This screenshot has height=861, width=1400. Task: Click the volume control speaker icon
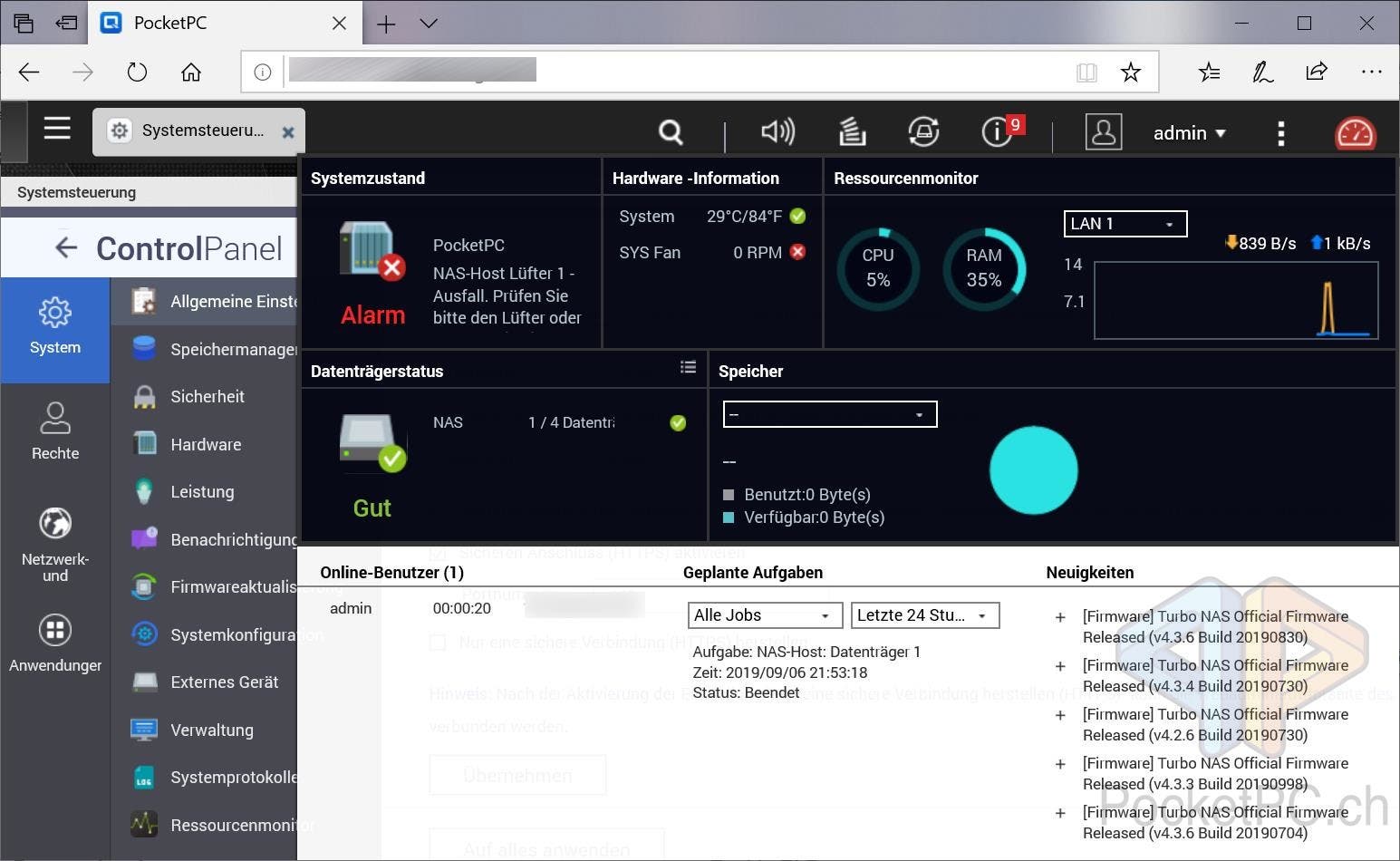click(x=777, y=132)
